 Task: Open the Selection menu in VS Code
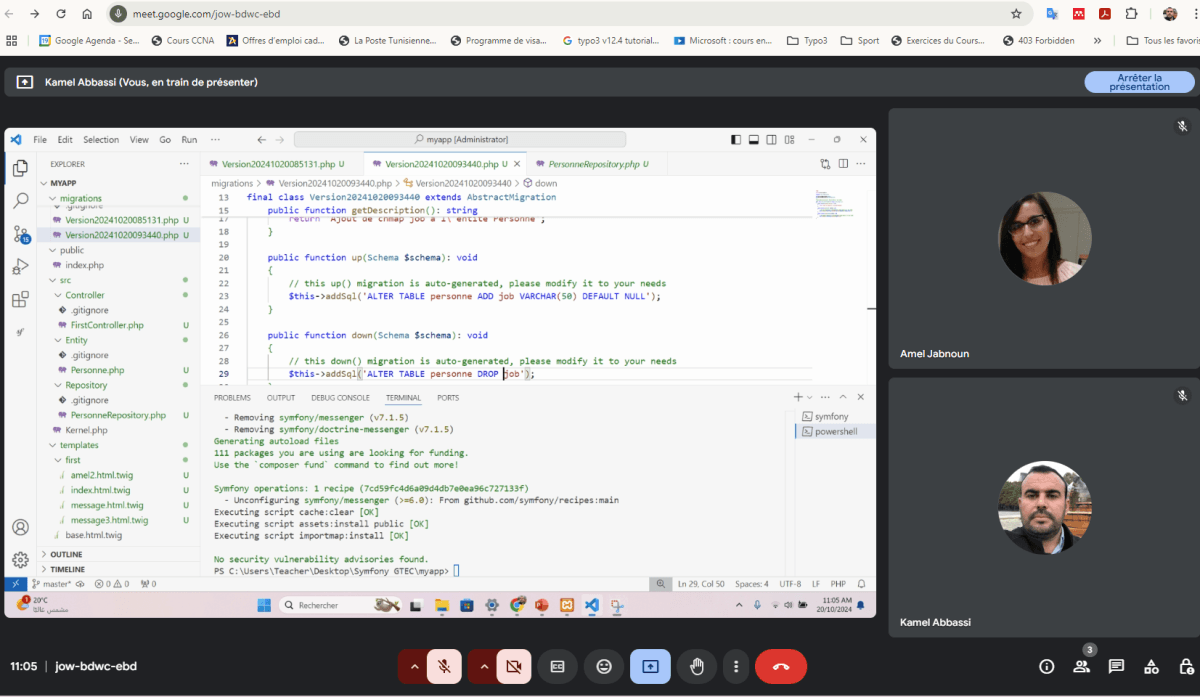pyautogui.click(x=101, y=140)
